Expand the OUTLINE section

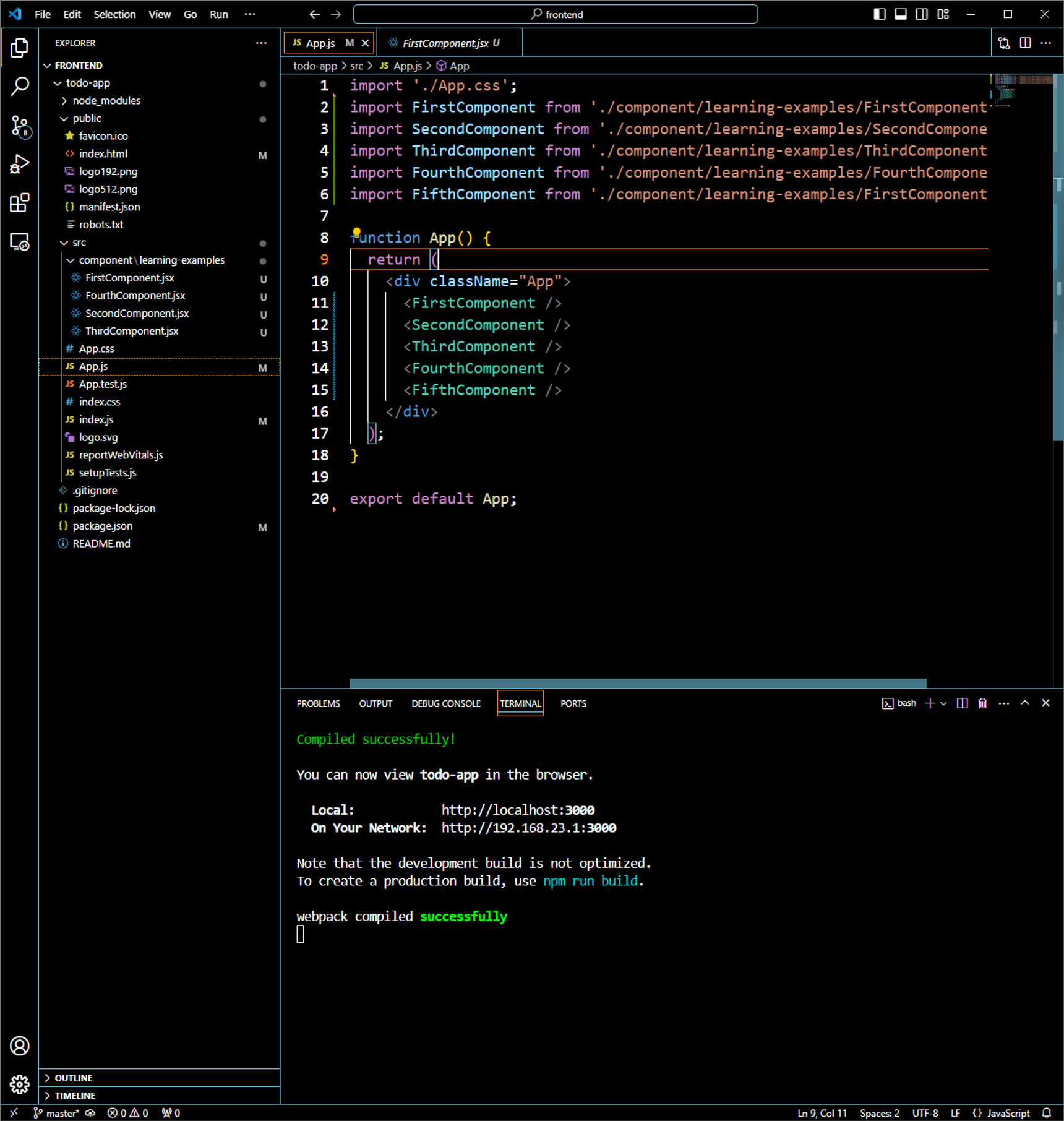[x=73, y=1078]
